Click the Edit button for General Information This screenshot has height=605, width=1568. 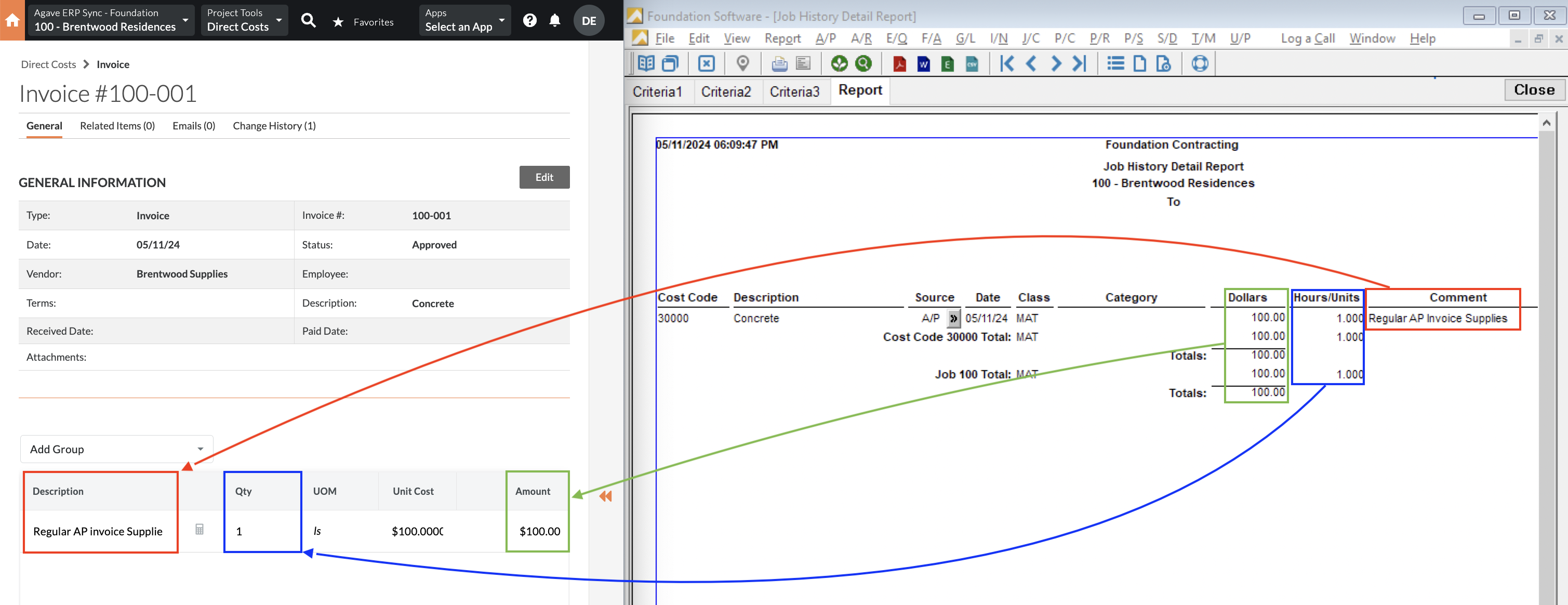click(x=544, y=177)
